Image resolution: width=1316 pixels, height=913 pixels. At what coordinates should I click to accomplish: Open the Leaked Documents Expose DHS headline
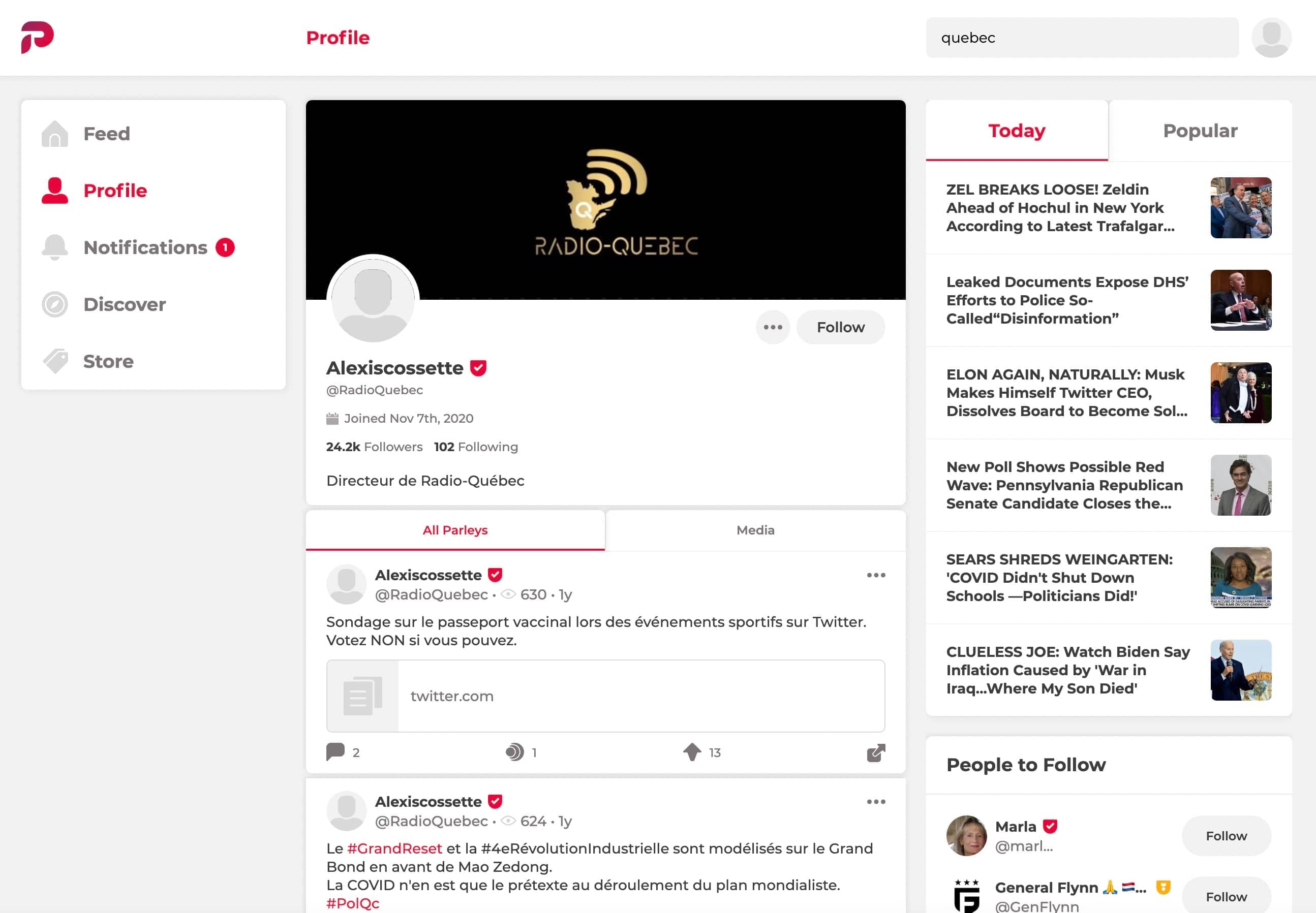(x=1067, y=300)
